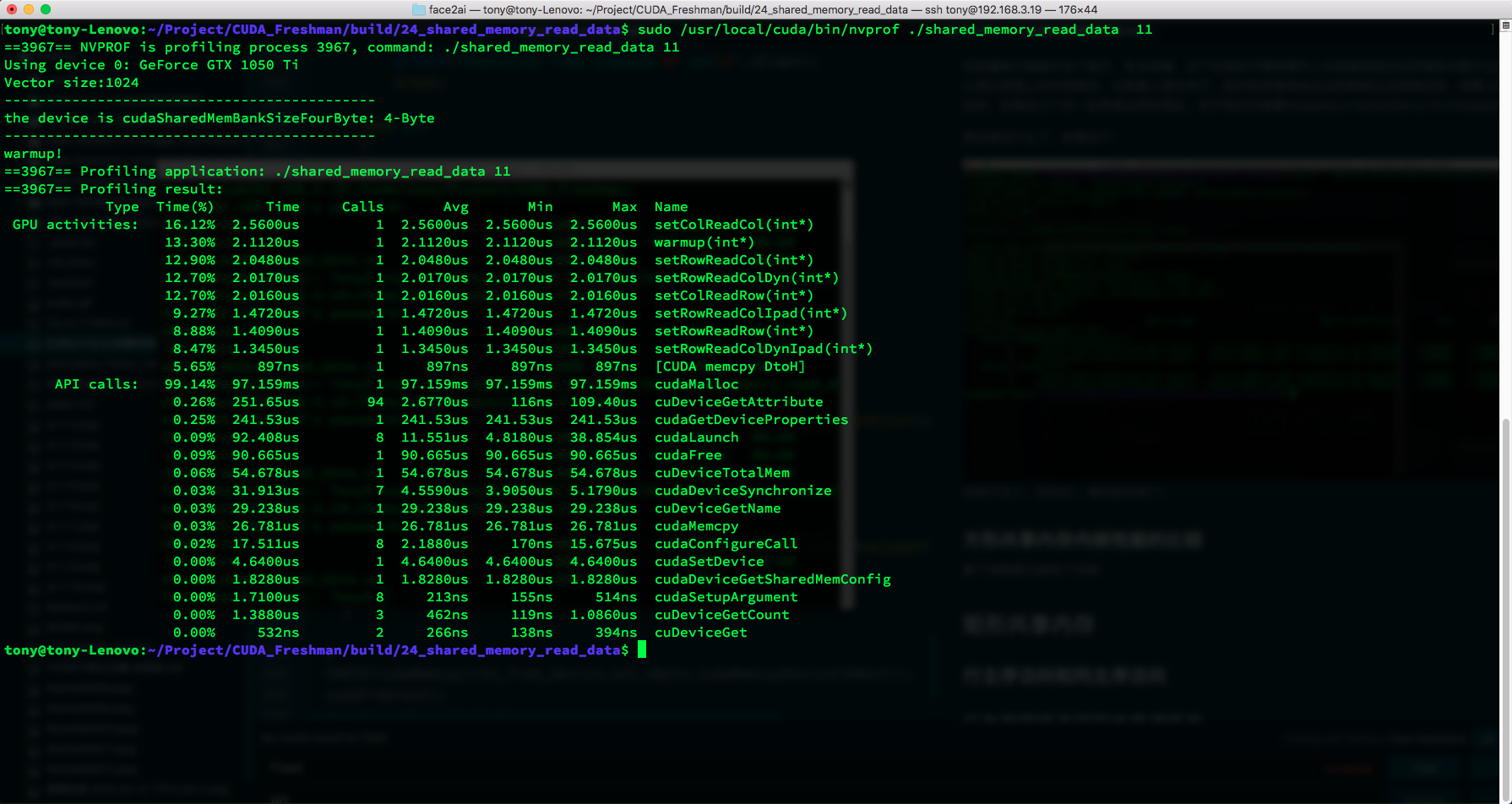Image resolution: width=1512 pixels, height=804 pixels.
Task: Click the '99.14%' time percentage
Action: tap(189, 384)
